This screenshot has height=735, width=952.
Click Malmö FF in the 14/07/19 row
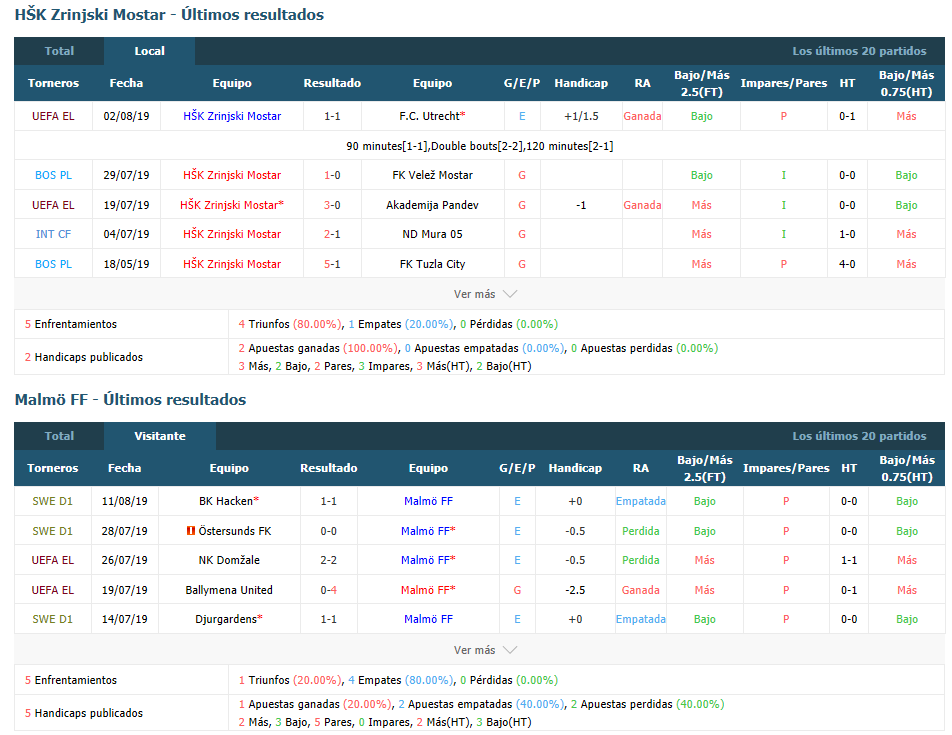click(428, 619)
